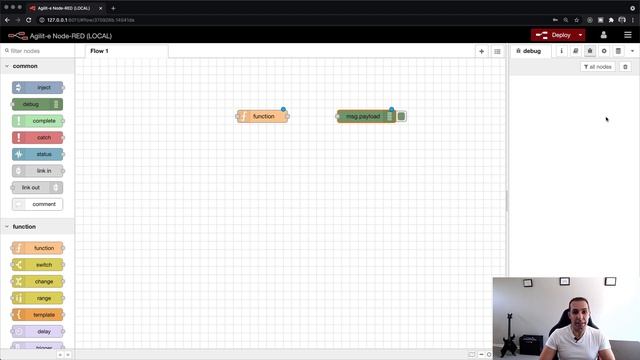Open the user account icon
The height and width of the screenshot is (360, 640).
604,35
